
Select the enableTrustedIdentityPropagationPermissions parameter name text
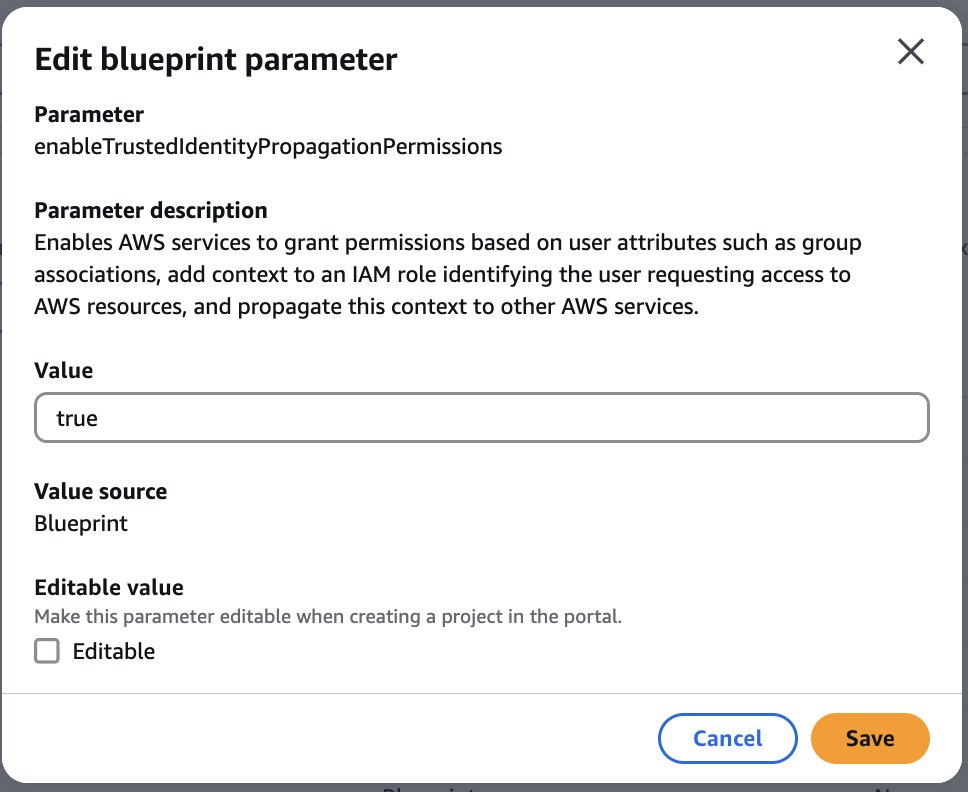click(x=268, y=147)
